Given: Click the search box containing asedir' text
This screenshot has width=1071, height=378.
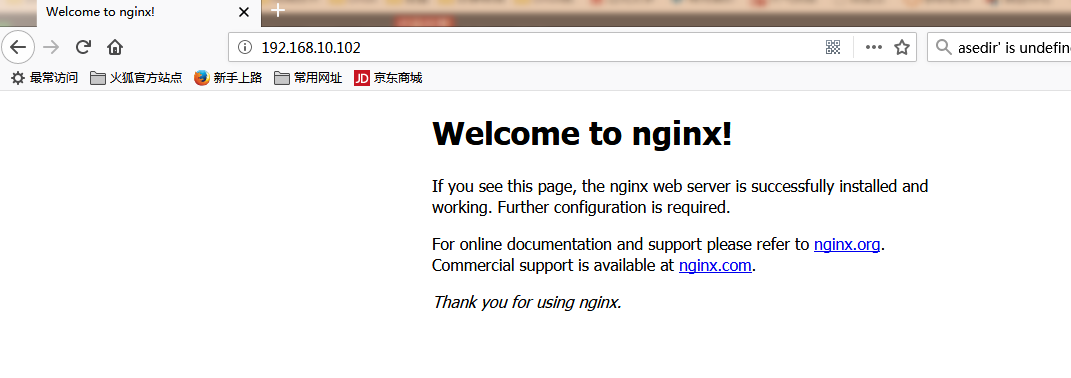Looking at the screenshot, I should tap(999, 47).
